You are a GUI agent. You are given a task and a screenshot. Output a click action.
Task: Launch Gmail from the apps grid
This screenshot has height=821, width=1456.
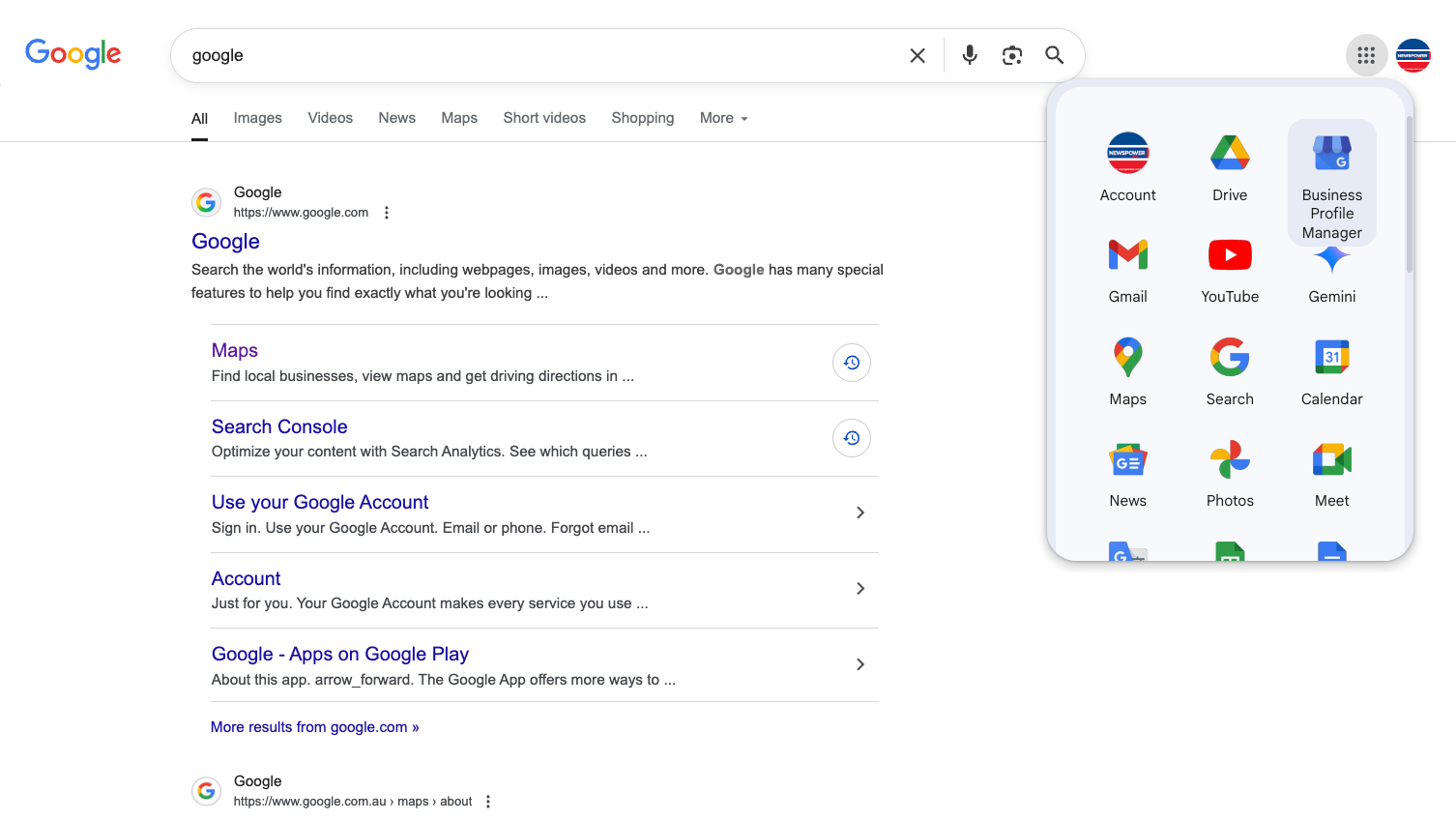click(x=1127, y=270)
